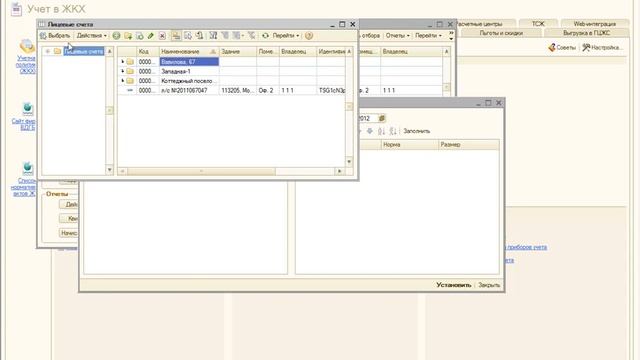Expand the Западная-1 folder row
Screen dimensions: 640x360
tap(122, 71)
